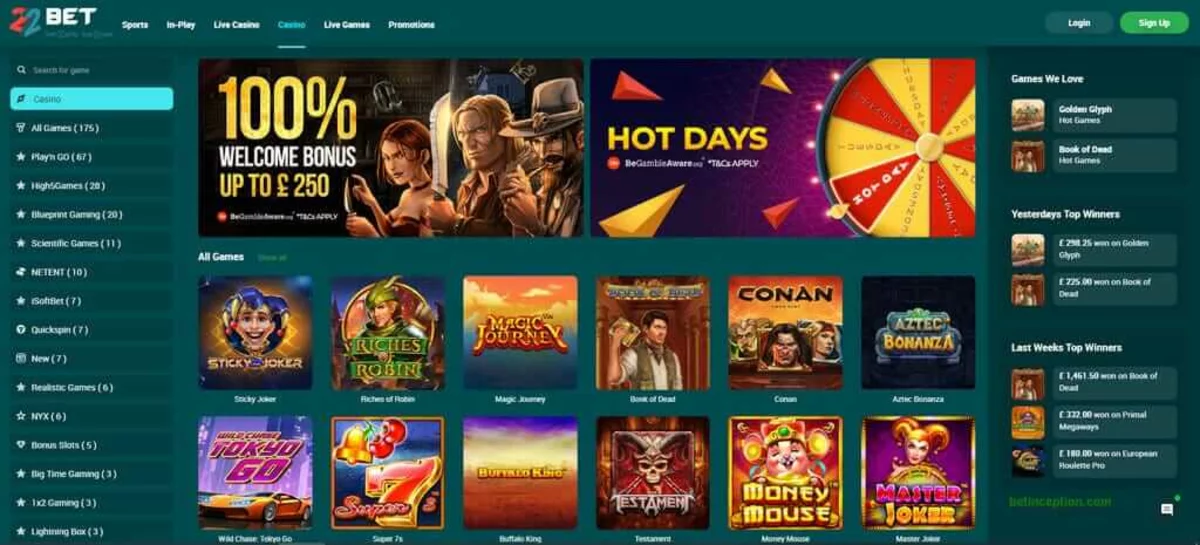This screenshot has width=1200, height=545.
Task: Click the NETENT provider icon
Action: [x=21, y=272]
